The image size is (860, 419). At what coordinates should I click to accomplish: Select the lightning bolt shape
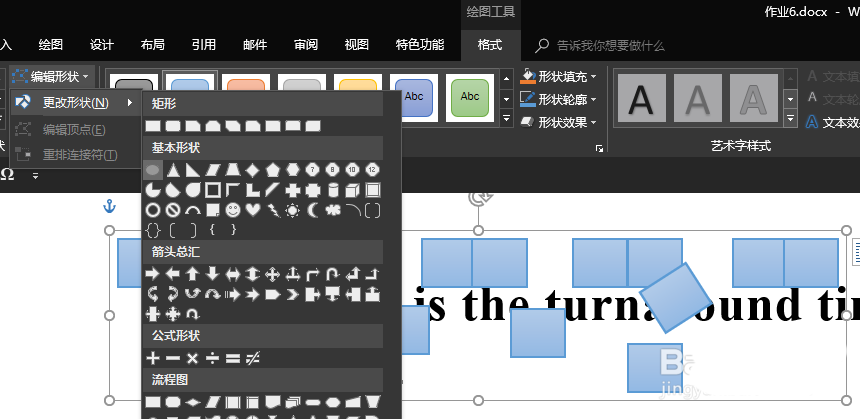coord(272,210)
